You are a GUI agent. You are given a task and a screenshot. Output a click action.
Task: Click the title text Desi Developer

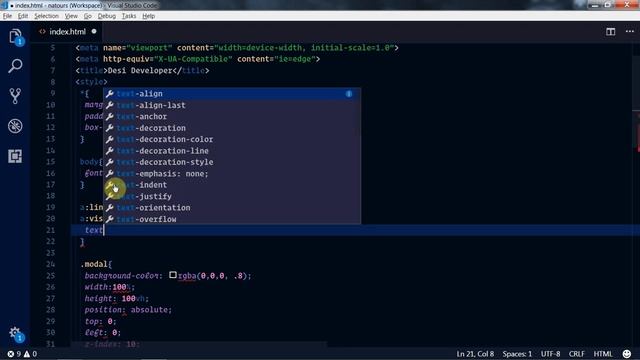coord(140,71)
